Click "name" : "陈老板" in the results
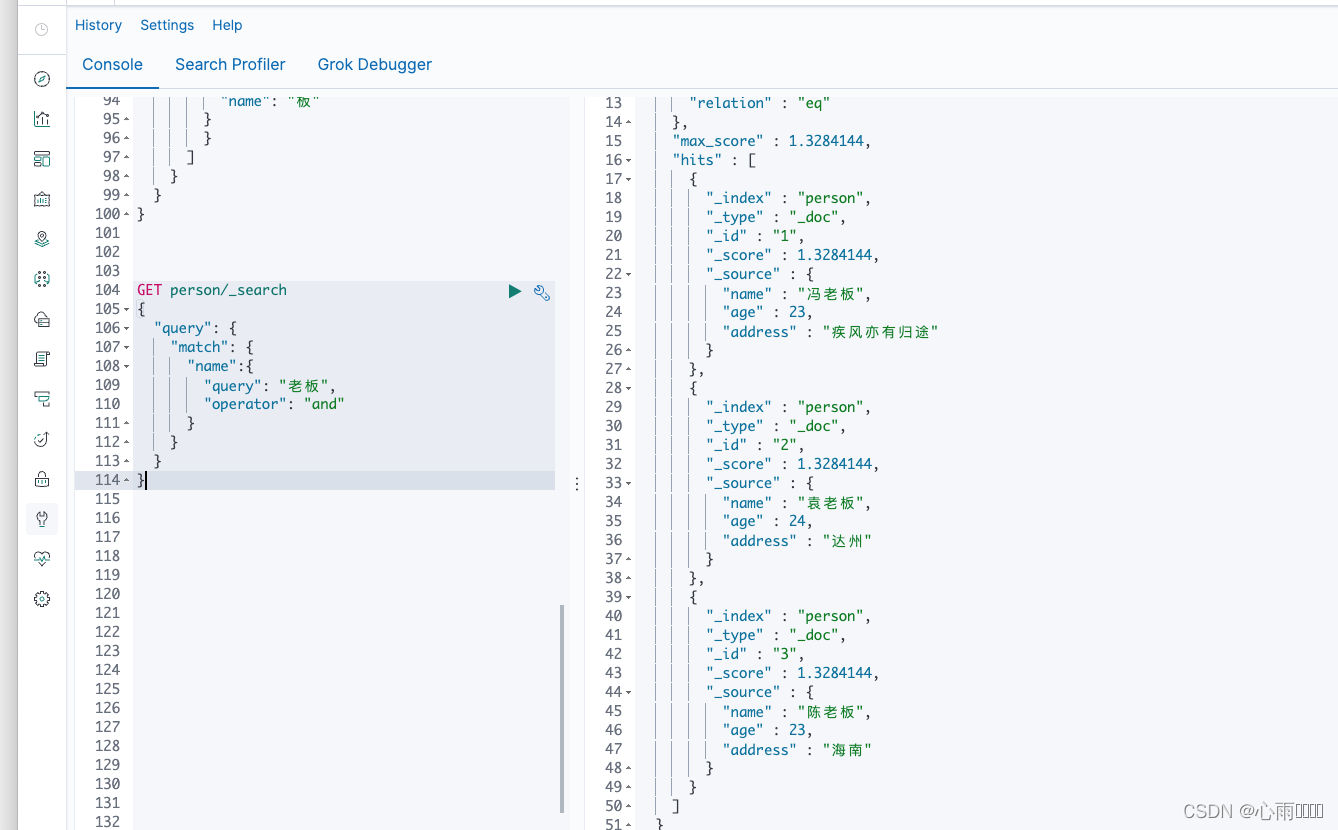Image resolution: width=1338 pixels, height=830 pixels. 797,712
